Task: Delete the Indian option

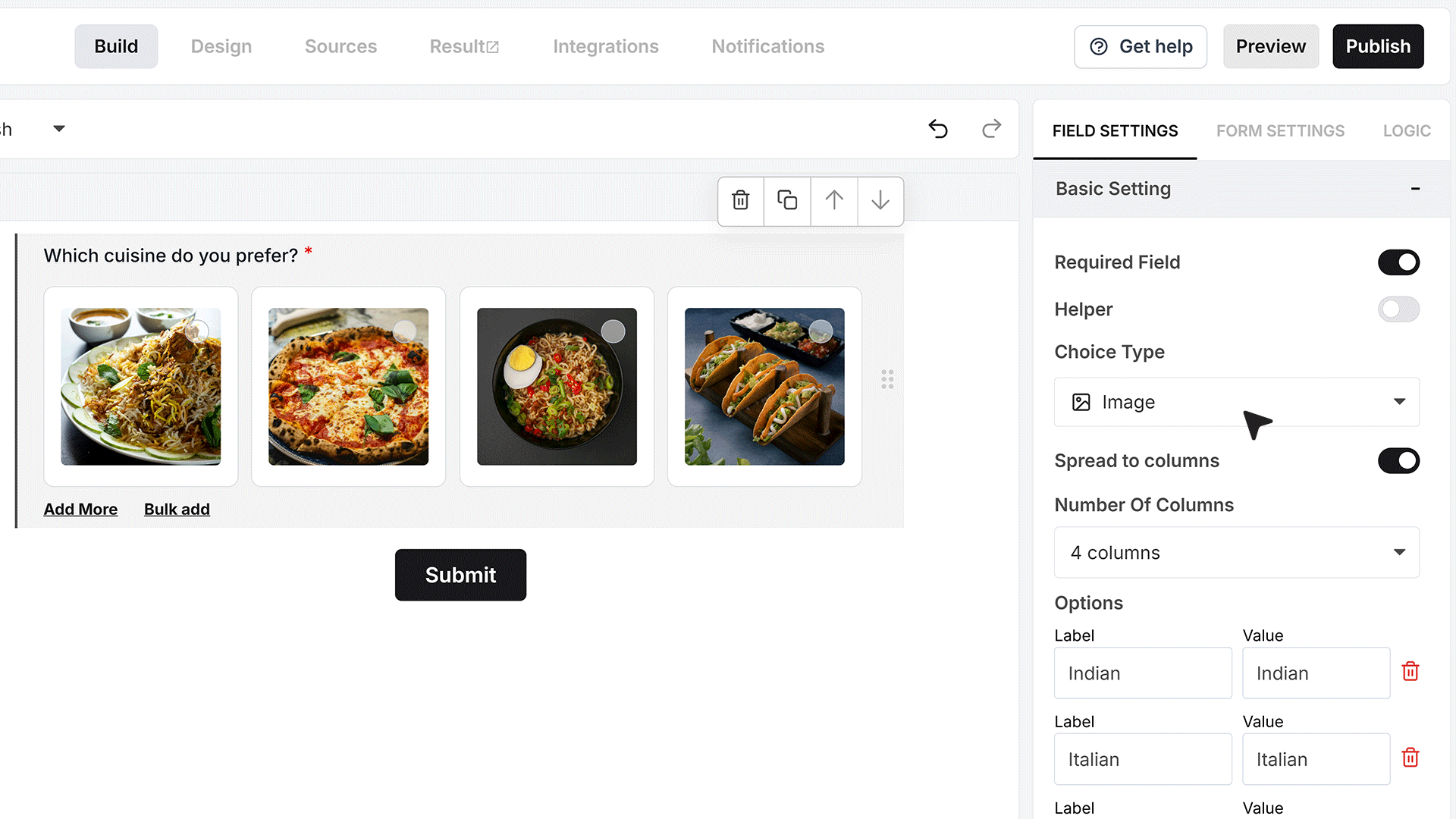Action: [x=1410, y=672]
